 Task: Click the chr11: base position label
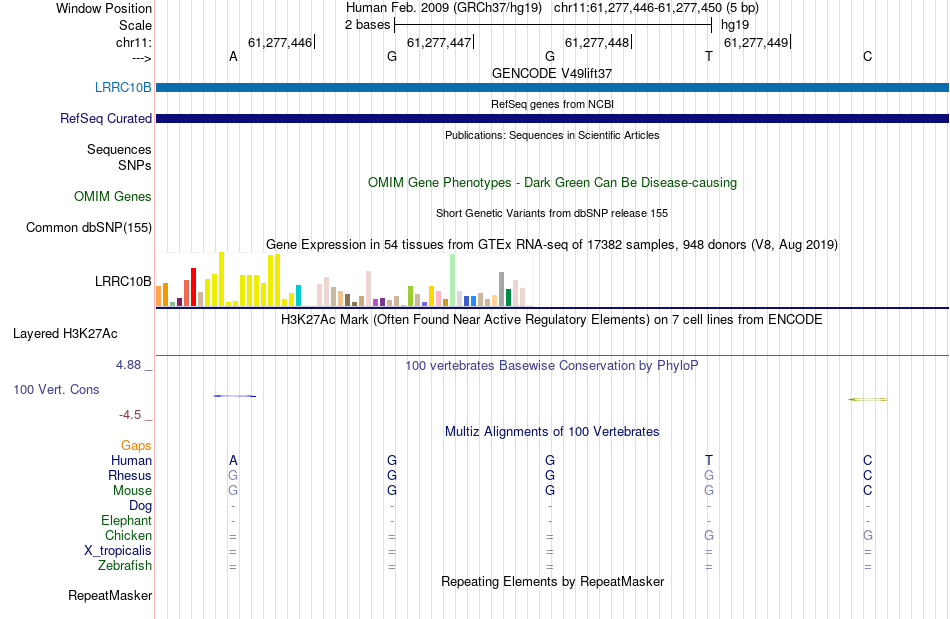point(134,42)
